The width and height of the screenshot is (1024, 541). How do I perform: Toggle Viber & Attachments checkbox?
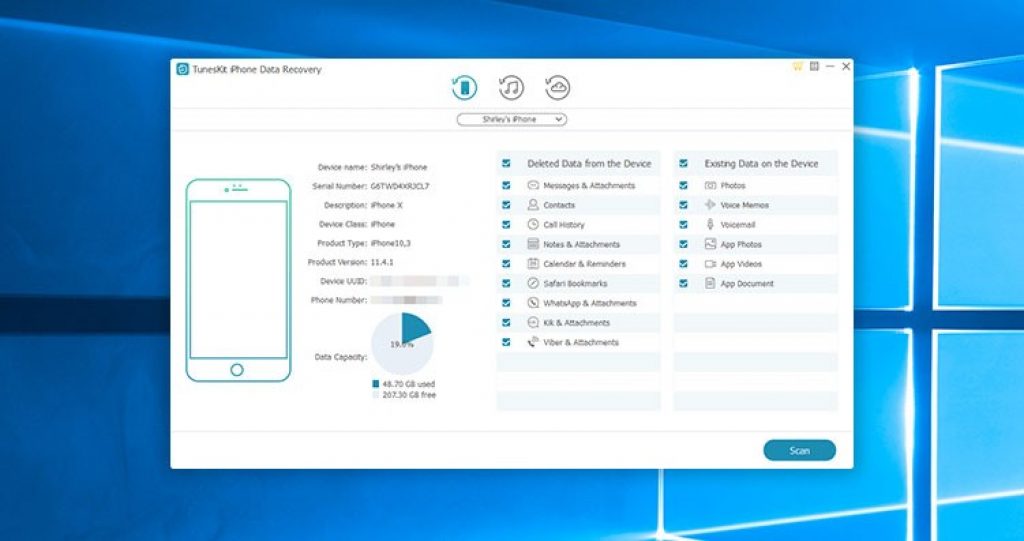tap(506, 342)
